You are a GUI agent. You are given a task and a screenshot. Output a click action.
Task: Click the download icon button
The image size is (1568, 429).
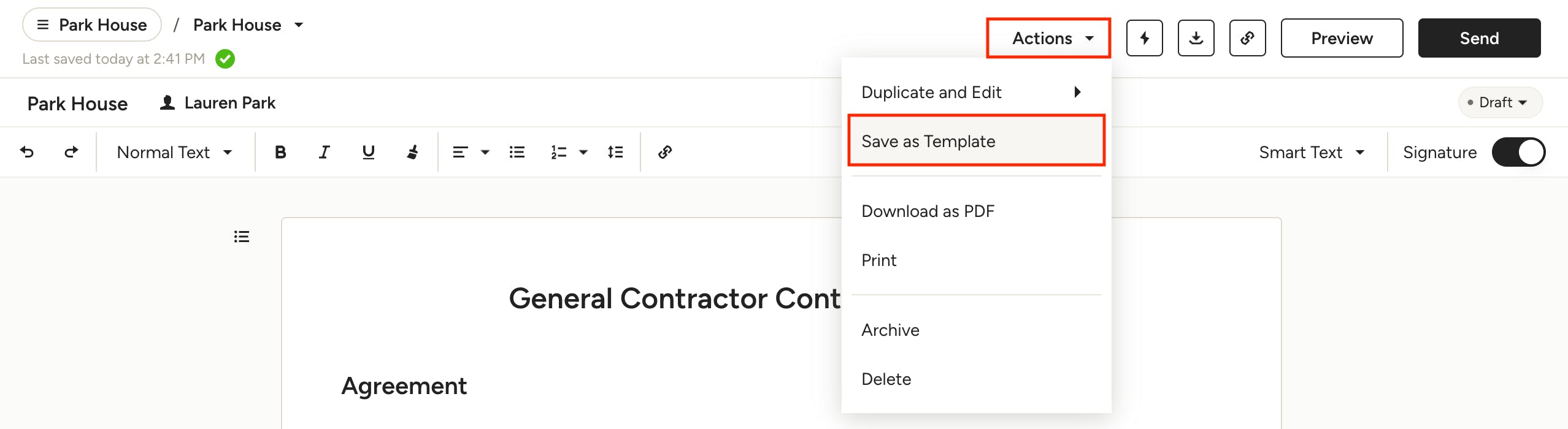pyautogui.click(x=1196, y=38)
